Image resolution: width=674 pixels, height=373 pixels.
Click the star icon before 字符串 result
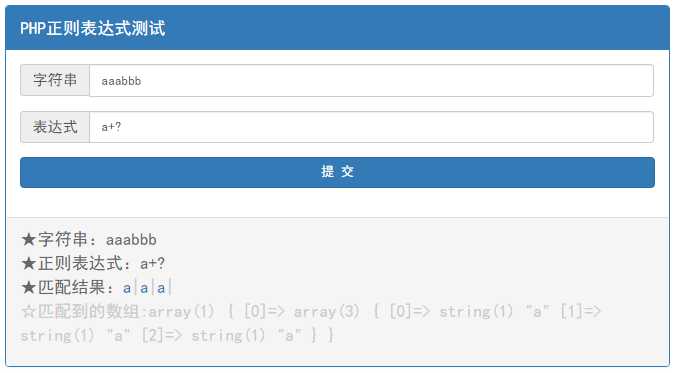point(28,239)
